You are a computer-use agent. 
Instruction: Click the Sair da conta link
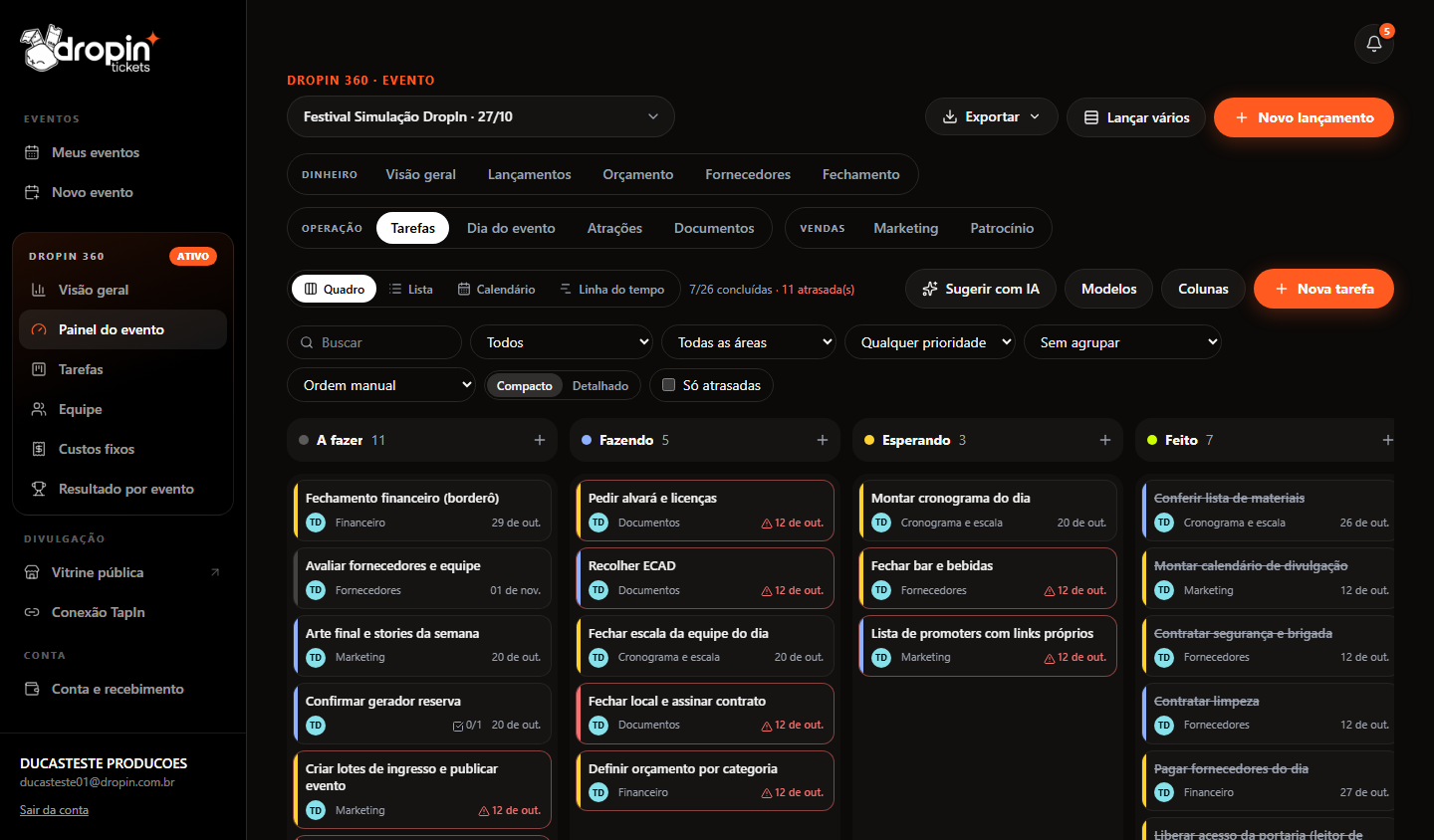54,810
